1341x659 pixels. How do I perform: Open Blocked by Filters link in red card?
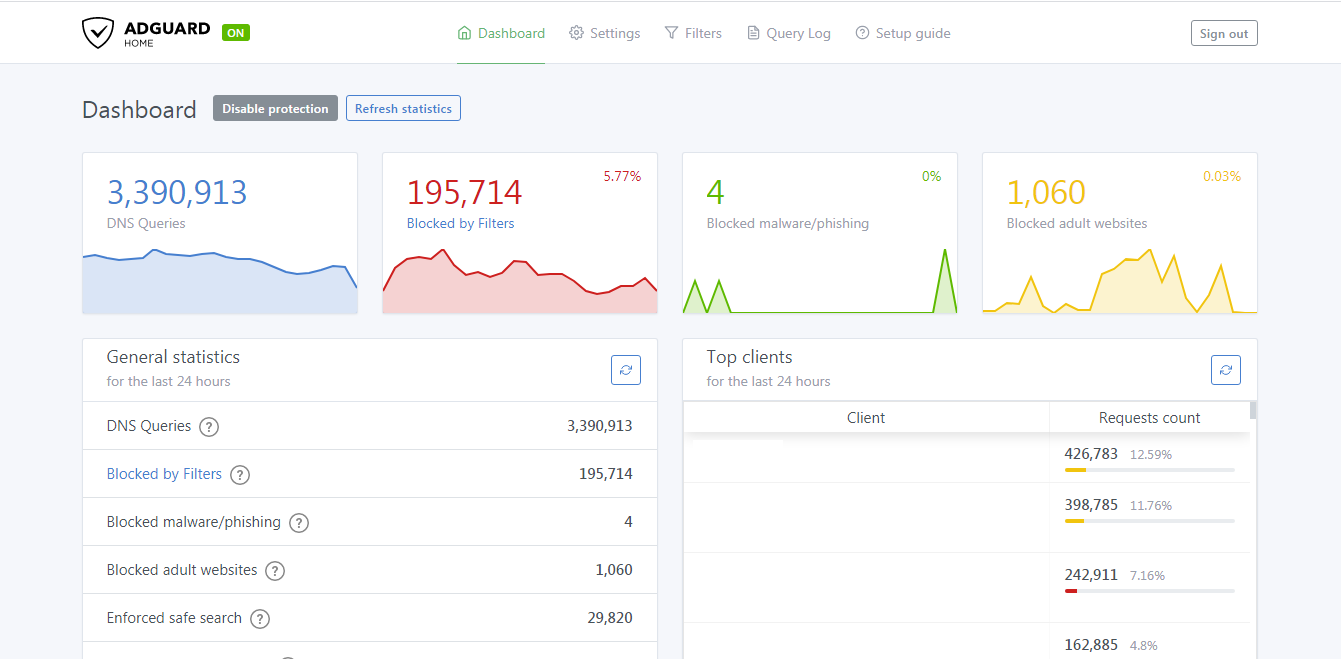(x=460, y=223)
